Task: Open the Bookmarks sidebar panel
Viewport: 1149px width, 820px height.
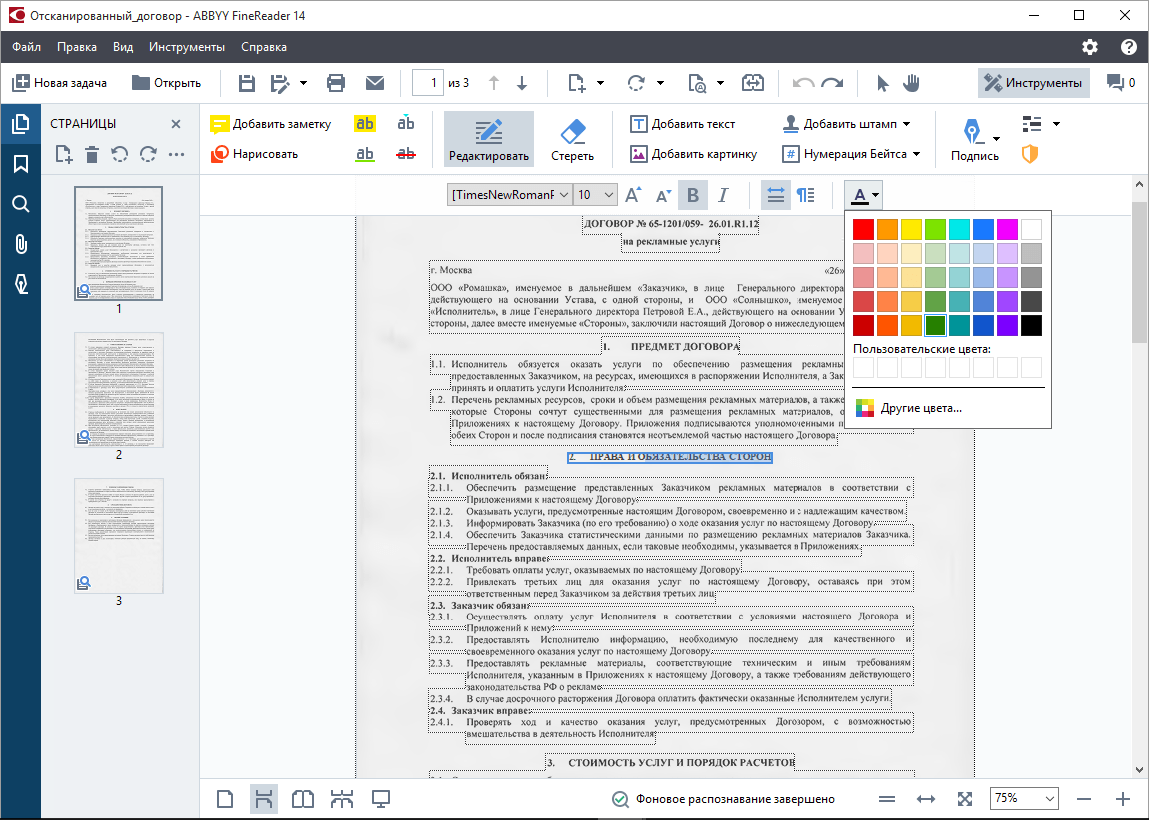Action: [x=21, y=163]
